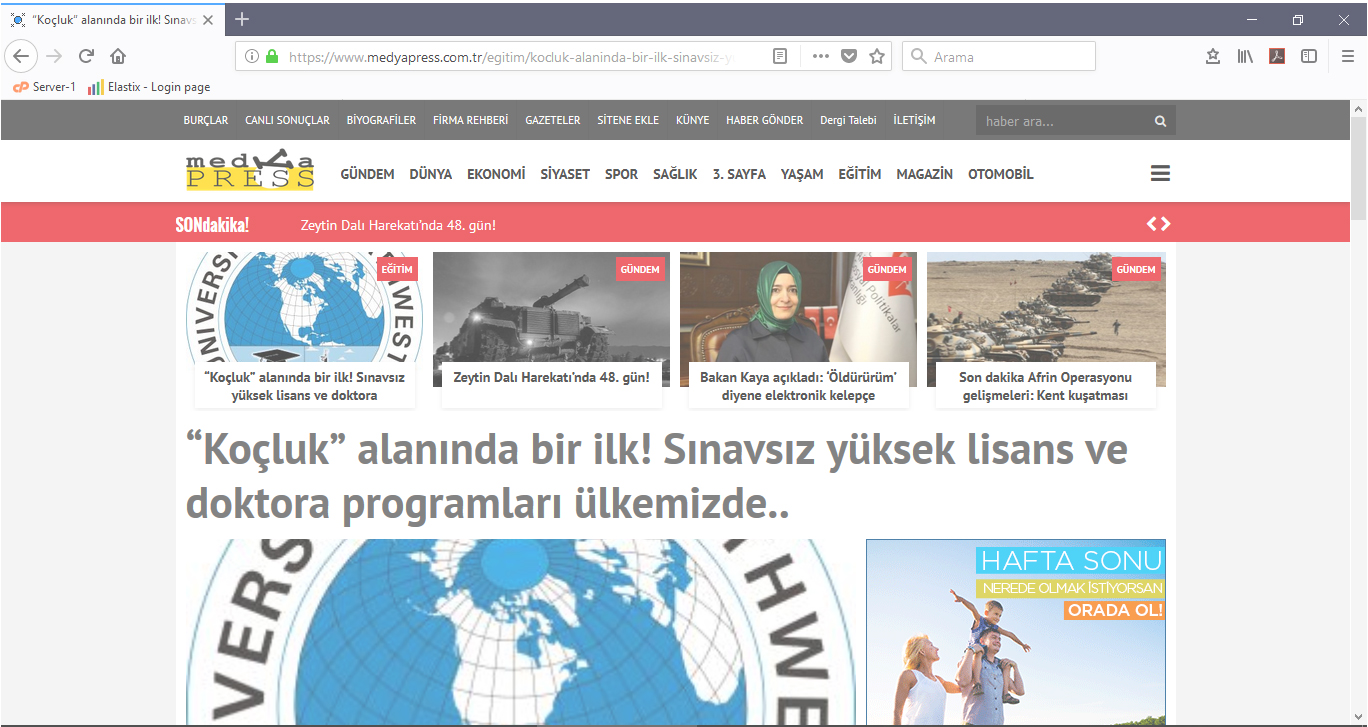Viewport: 1368px width, 727px height.
Task: Go to SPOR category
Action: pyautogui.click(x=621, y=174)
